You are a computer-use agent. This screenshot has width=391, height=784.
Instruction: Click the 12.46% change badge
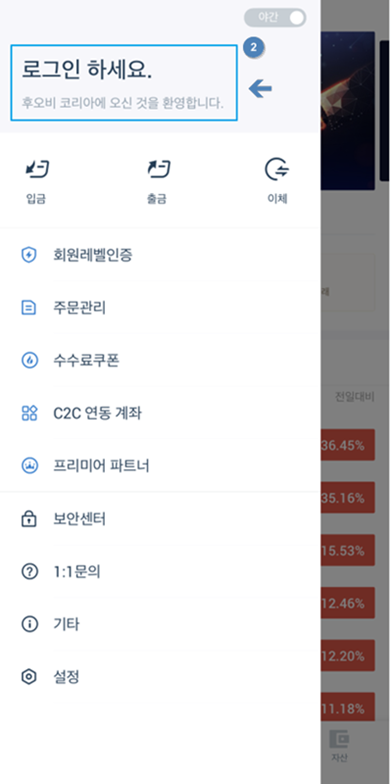348,604
